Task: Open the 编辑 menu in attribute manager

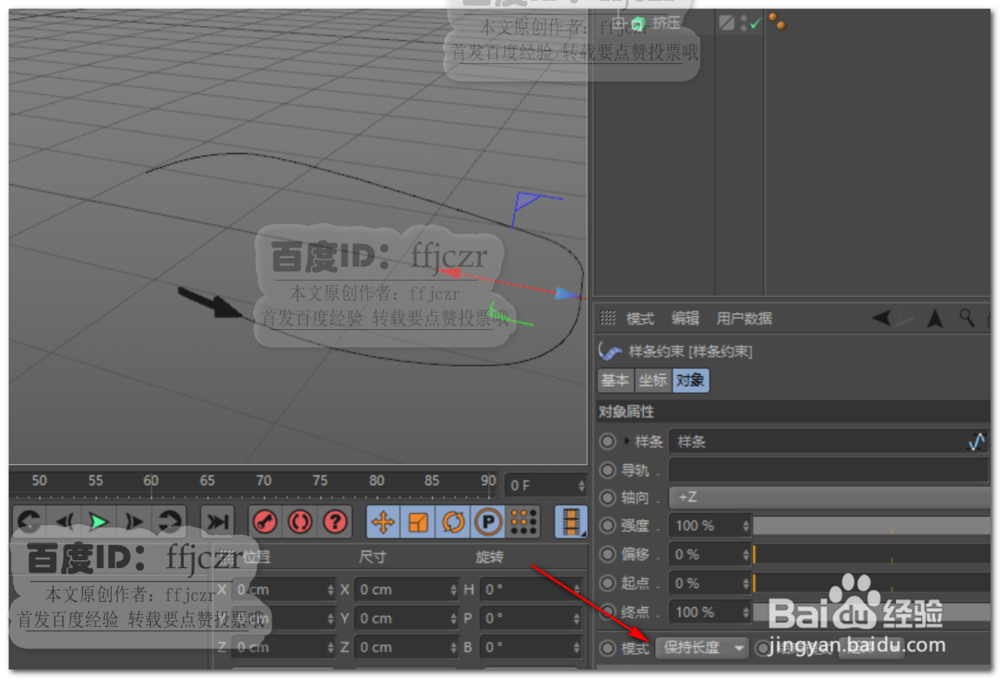Action: pyautogui.click(x=685, y=318)
